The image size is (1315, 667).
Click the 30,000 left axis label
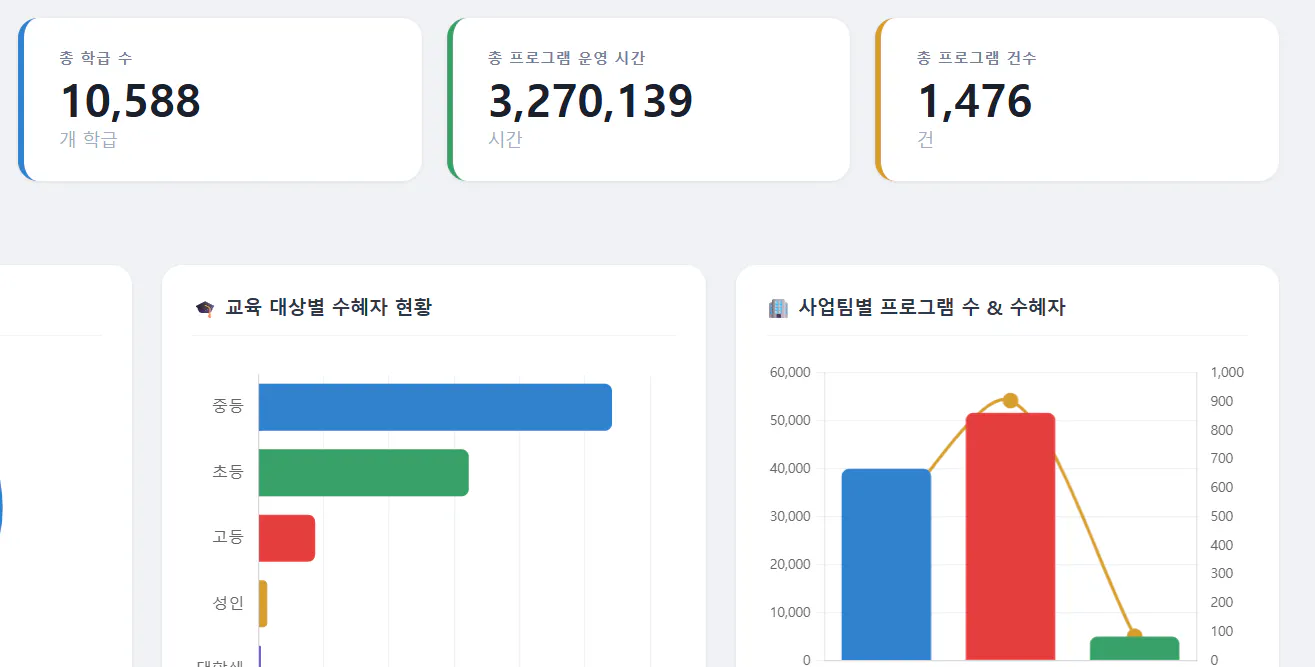point(790,516)
